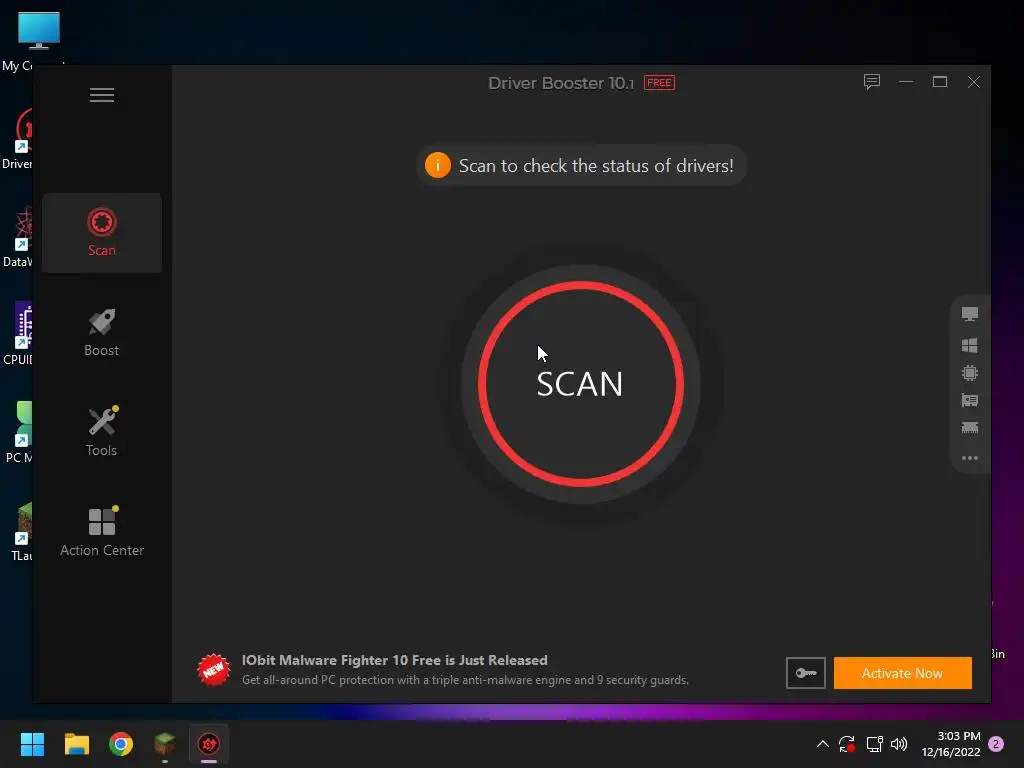Open the volume speaker tray icon
This screenshot has height=768, width=1024.
899,744
